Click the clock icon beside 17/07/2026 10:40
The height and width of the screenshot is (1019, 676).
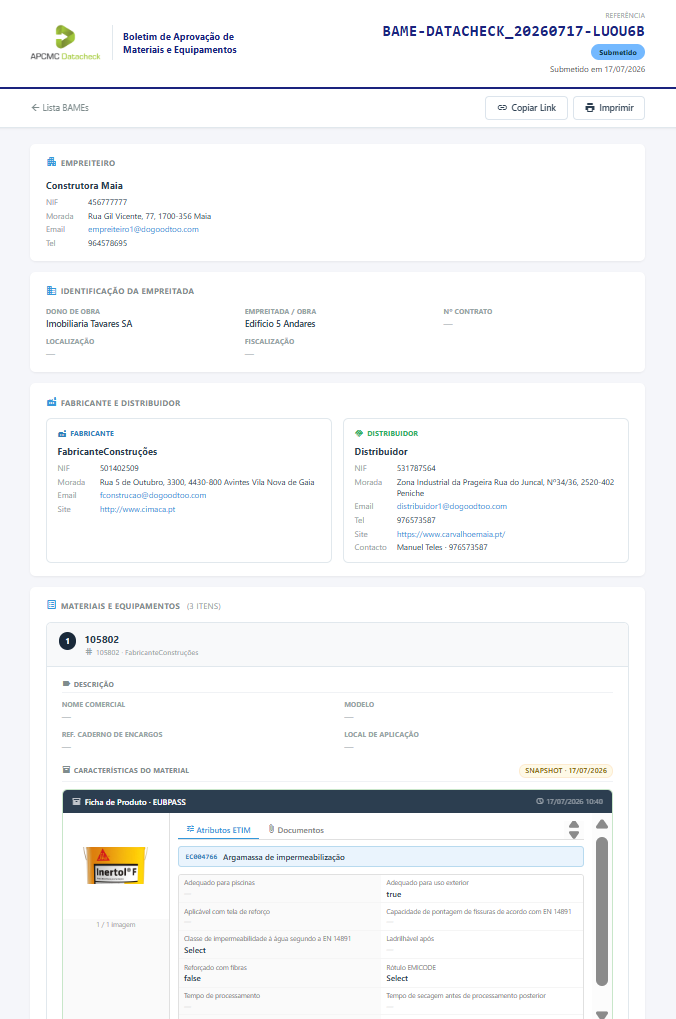click(540, 801)
